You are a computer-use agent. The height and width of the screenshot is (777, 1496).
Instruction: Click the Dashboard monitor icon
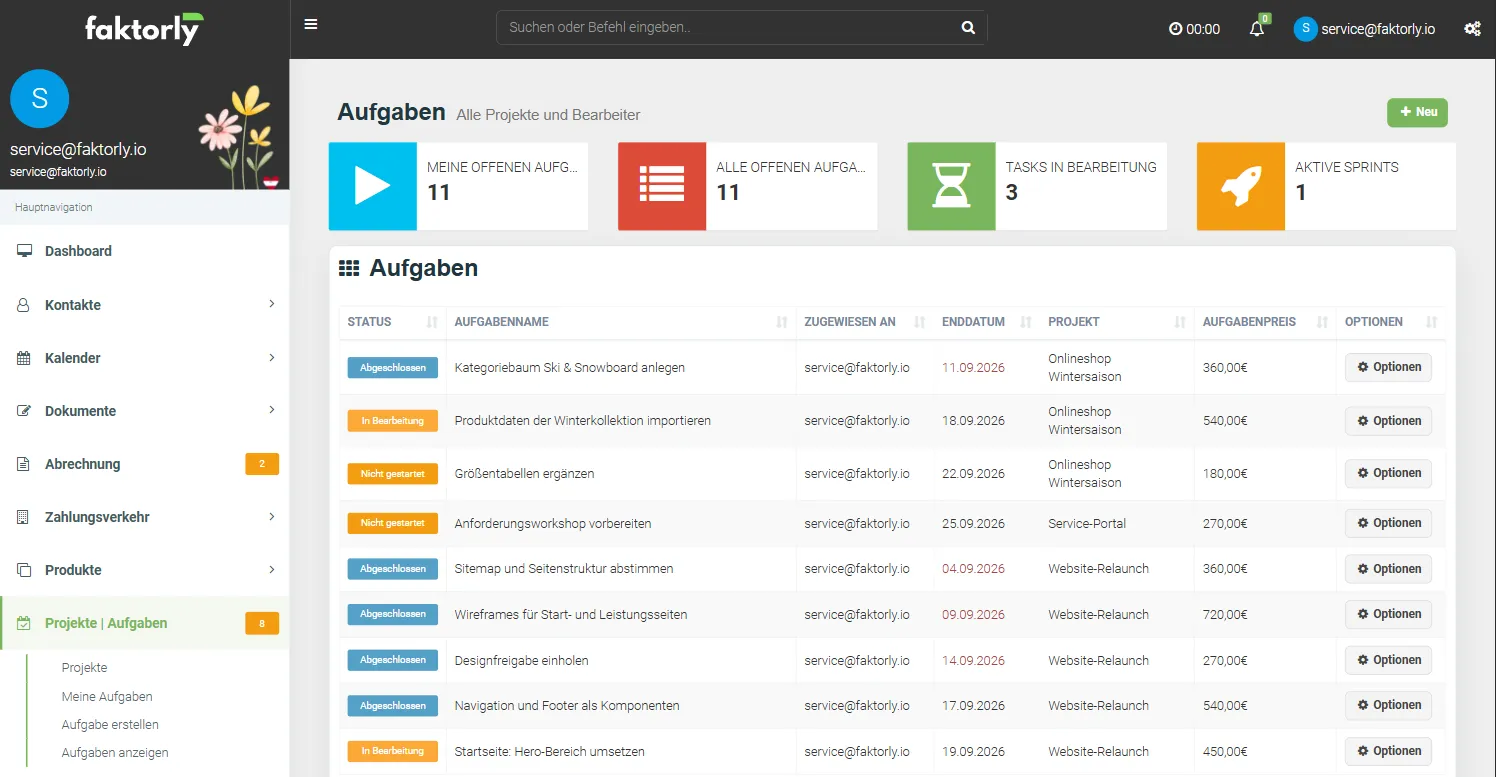pos(24,251)
